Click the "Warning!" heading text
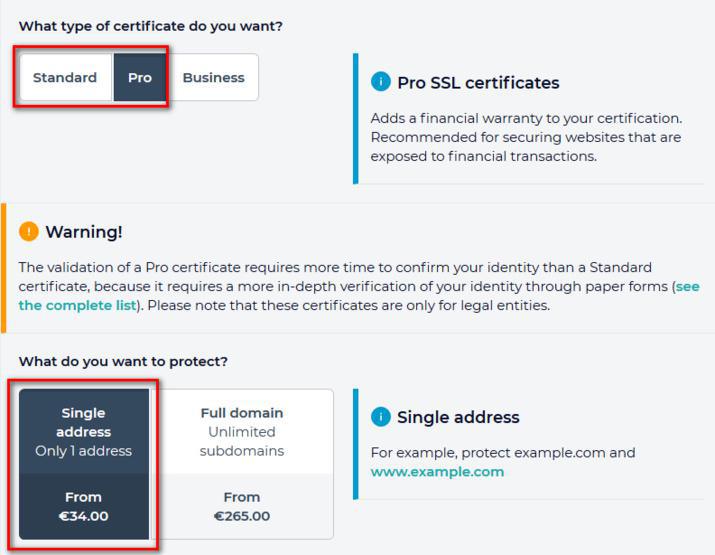The width and height of the screenshot is (715, 555). click(x=84, y=232)
